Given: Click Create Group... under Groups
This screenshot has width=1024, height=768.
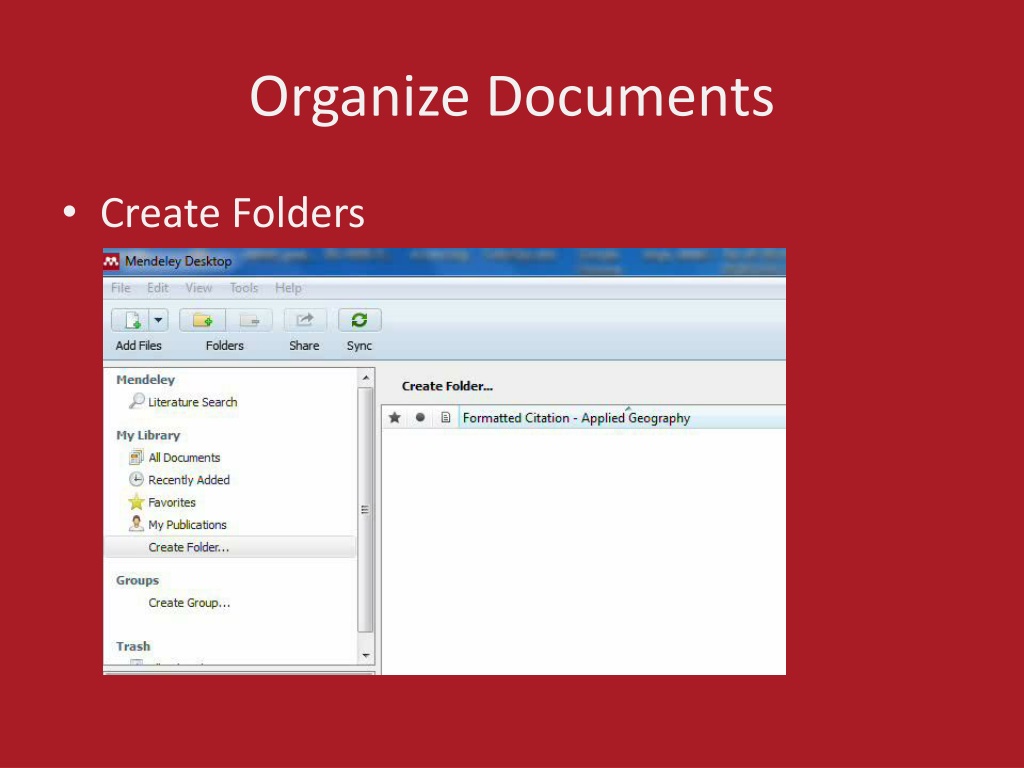Looking at the screenshot, I should 189,603.
